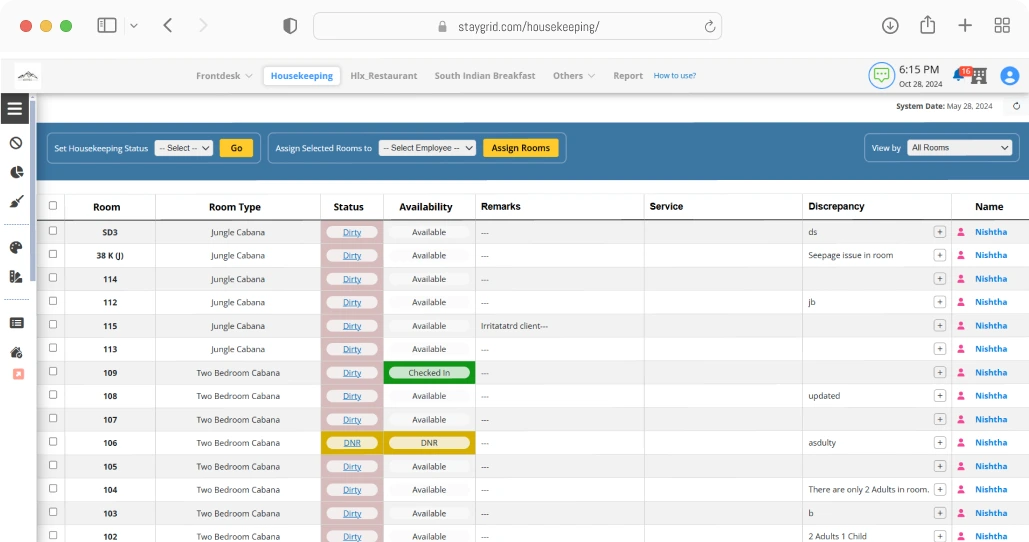Click the browser share icon
This screenshot has height=542, width=1029.
click(927, 25)
